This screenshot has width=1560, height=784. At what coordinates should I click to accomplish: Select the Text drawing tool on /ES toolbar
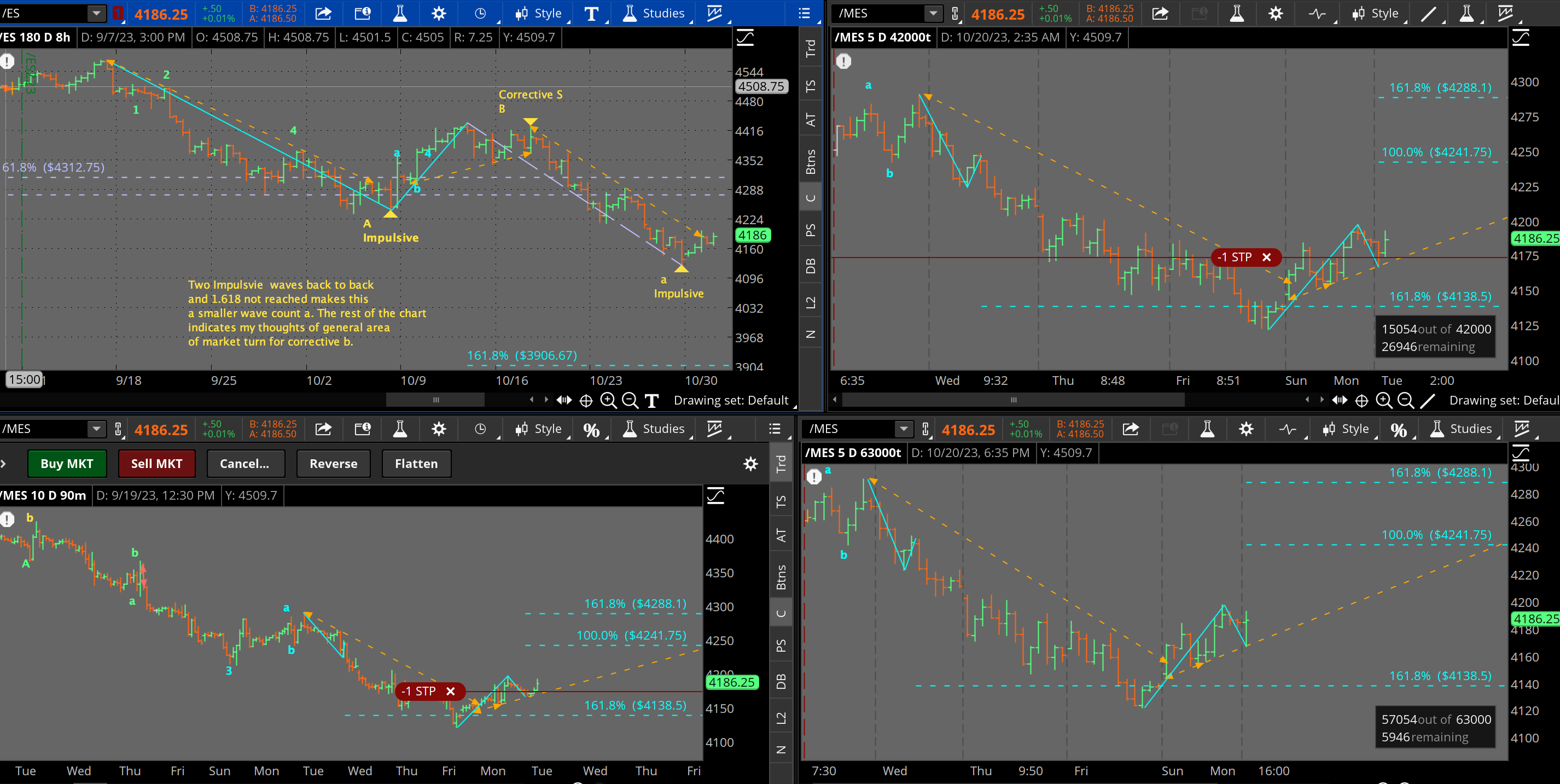pyautogui.click(x=591, y=13)
